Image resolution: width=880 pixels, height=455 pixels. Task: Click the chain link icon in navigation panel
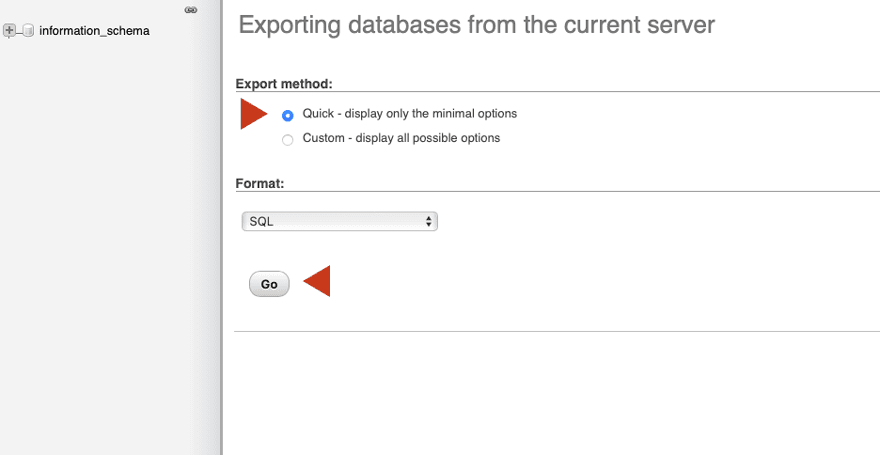(x=191, y=10)
